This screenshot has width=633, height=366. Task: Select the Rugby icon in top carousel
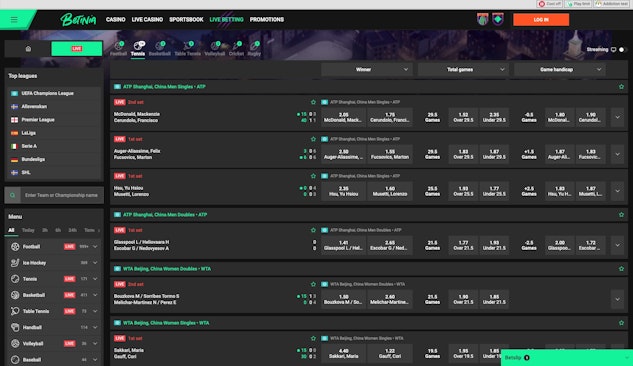(254, 48)
